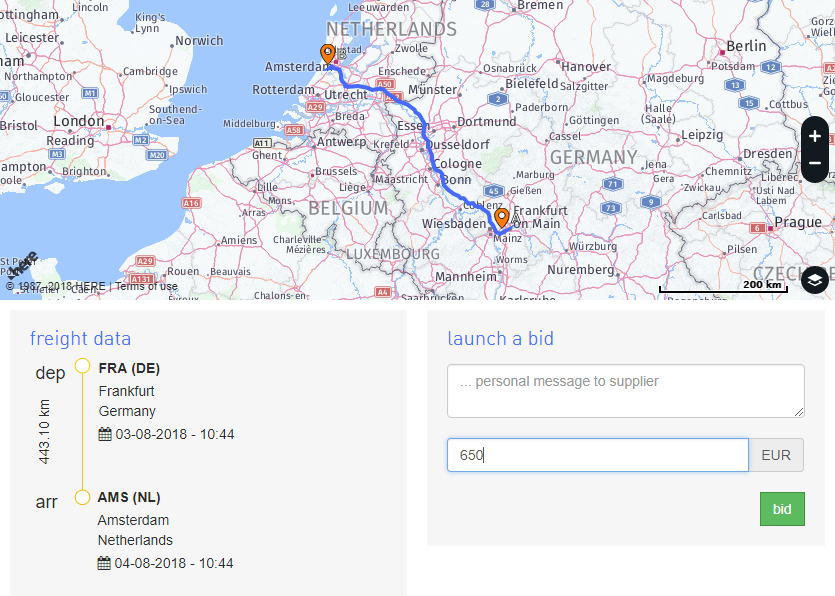Viewport: 835px width, 596px height.
Task: Focus the personal message to supplier box
Action: coord(625,390)
